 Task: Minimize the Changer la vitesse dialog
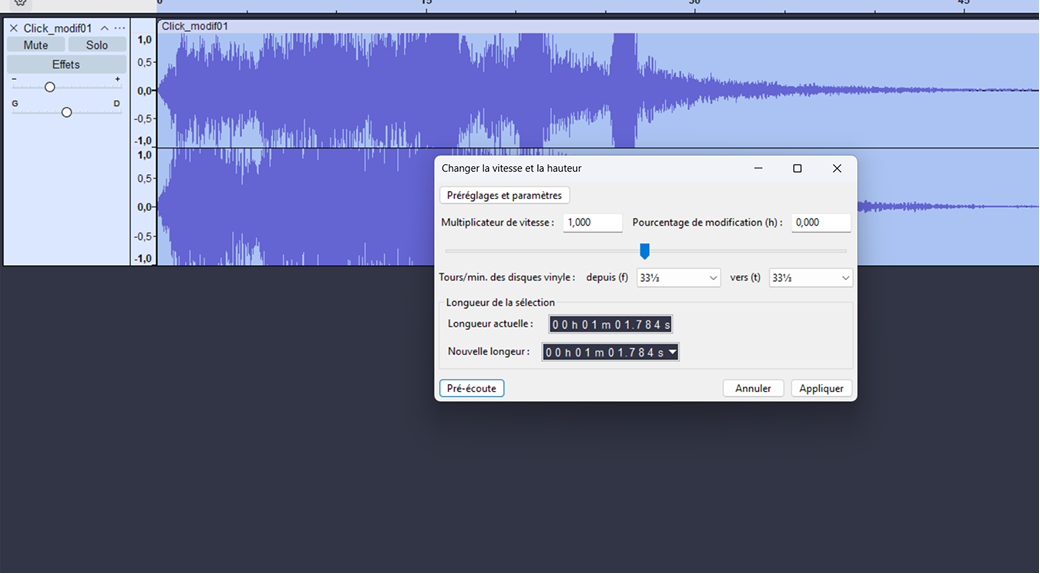757,169
